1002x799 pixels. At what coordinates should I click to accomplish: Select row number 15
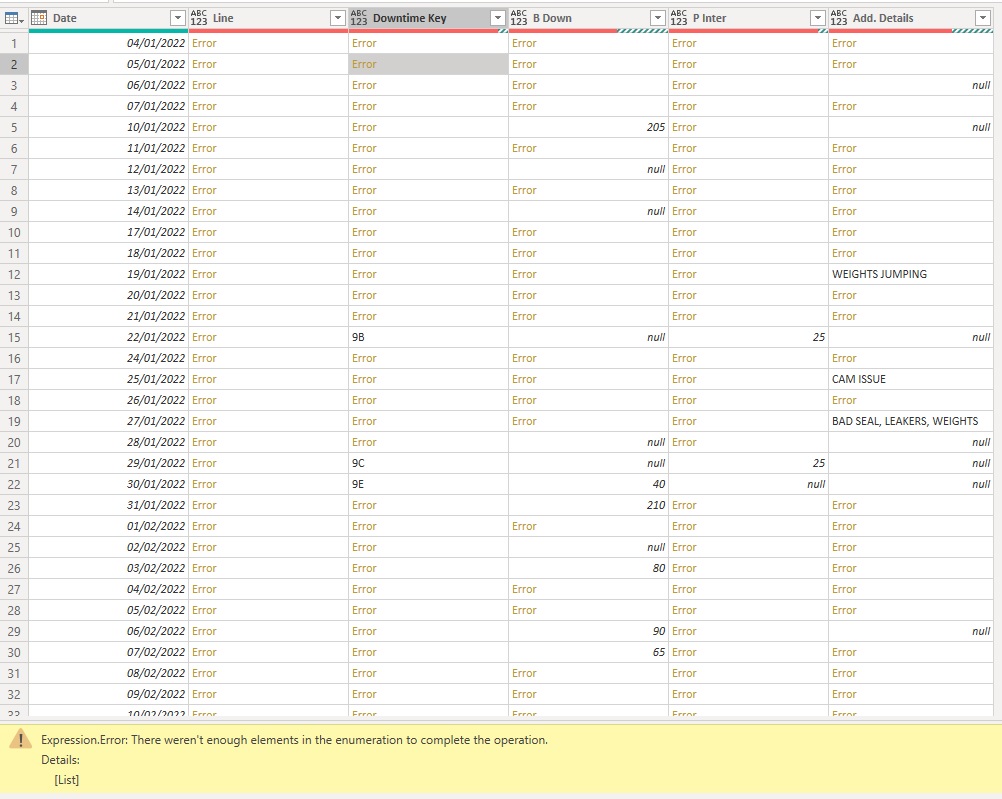(x=14, y=337)
